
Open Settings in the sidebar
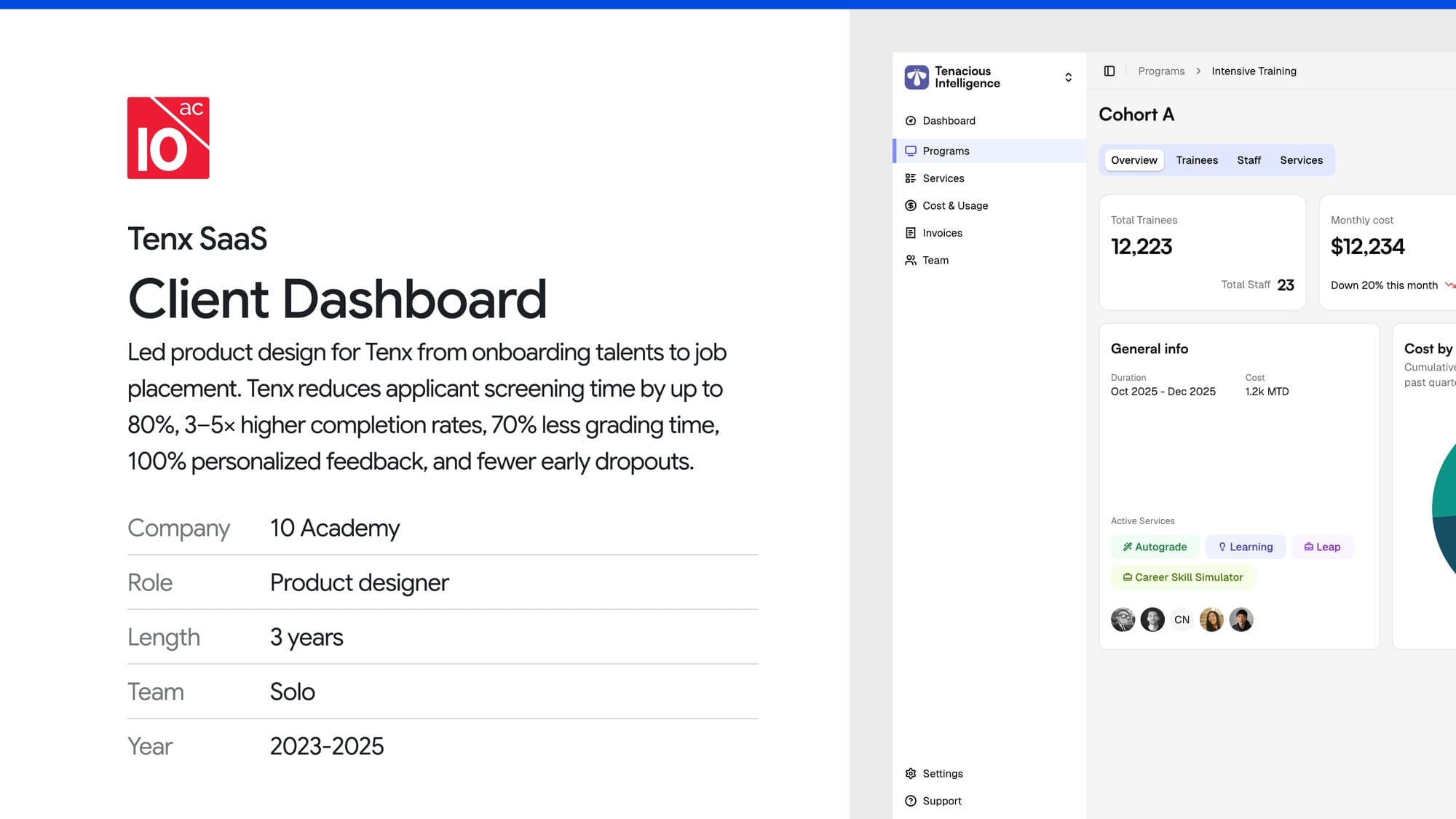click(x=989, y=774)
